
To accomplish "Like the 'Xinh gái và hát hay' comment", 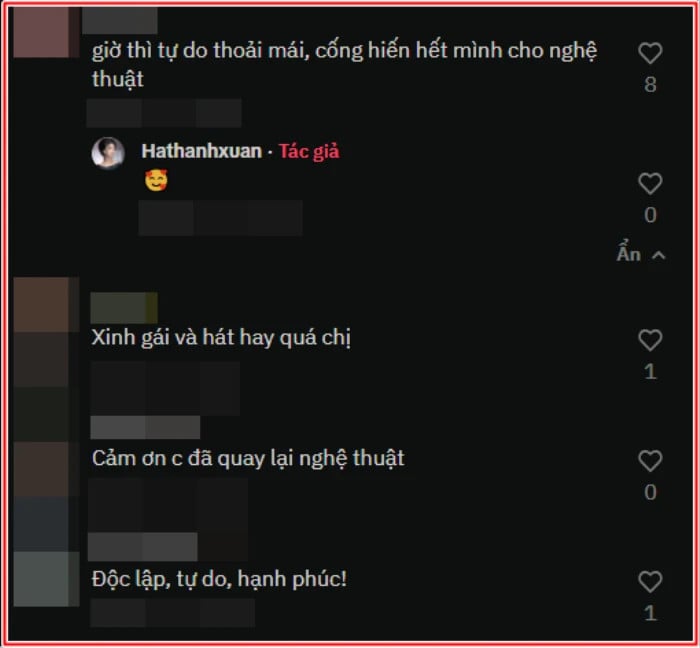I will (x=650, y=340).
